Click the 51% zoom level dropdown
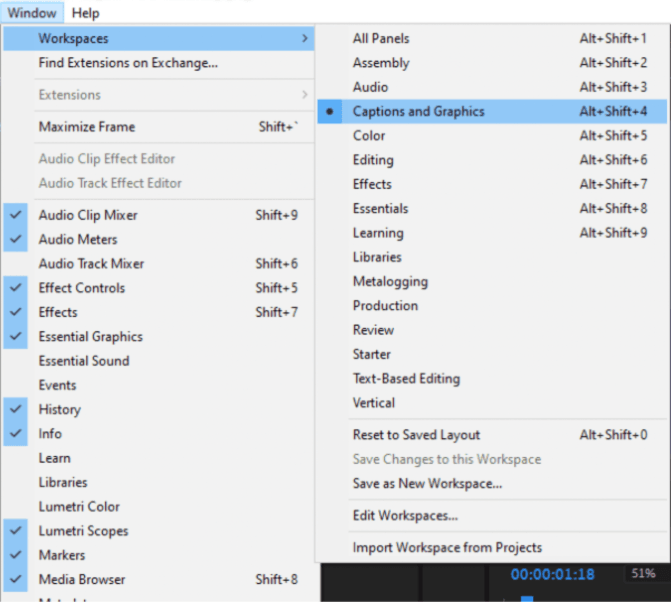This screenshot has height=602, width=671. tap(641, 574)
